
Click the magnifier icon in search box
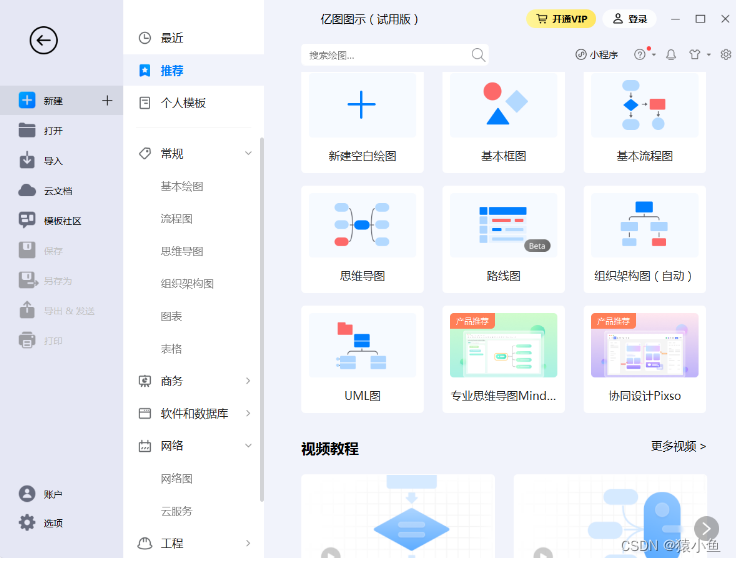[x=478, y=55]
